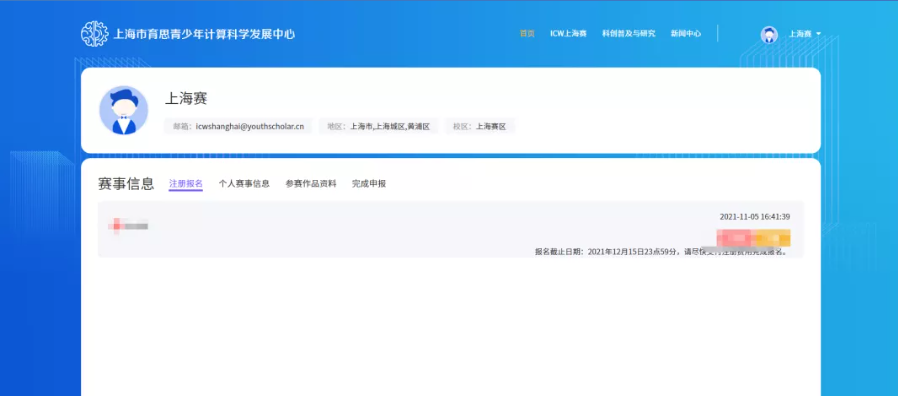Image resolution: width=898 pixels, height=396 pixels.
Task: Switch to 参赛作品资料 tab
Action: [311, 184]
